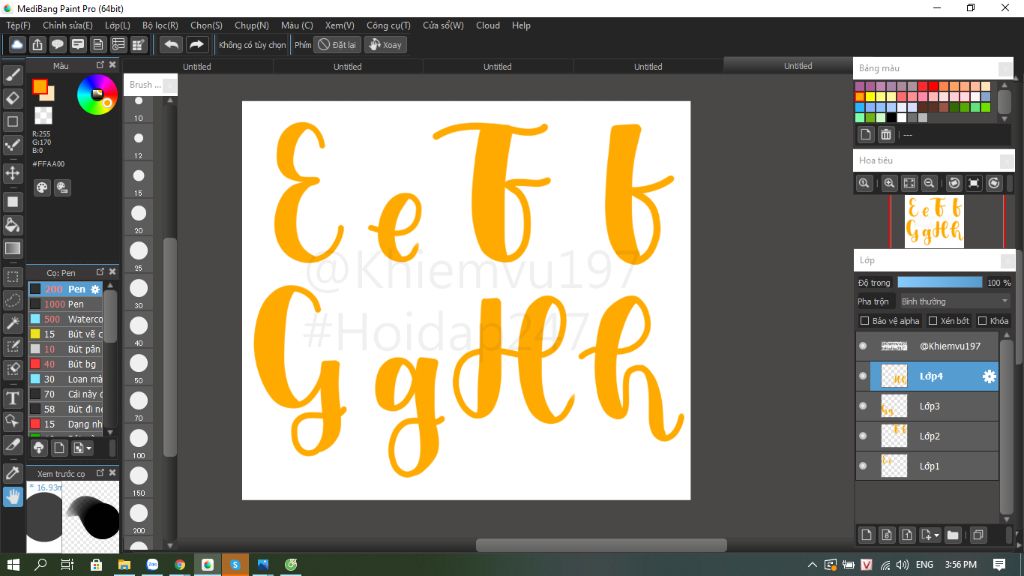Open the Pha trộn blending mode dropdown
The image size is (1024, 576).
(x=954, y=301)
